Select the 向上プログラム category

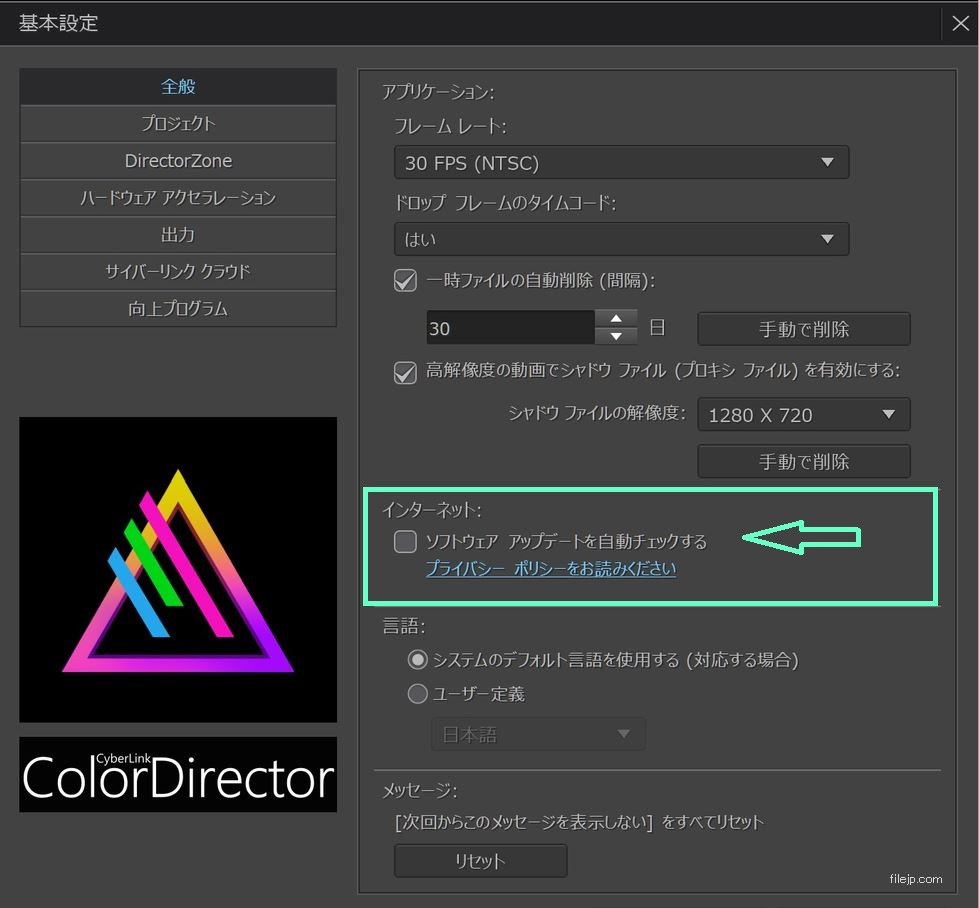pos(178,308)
